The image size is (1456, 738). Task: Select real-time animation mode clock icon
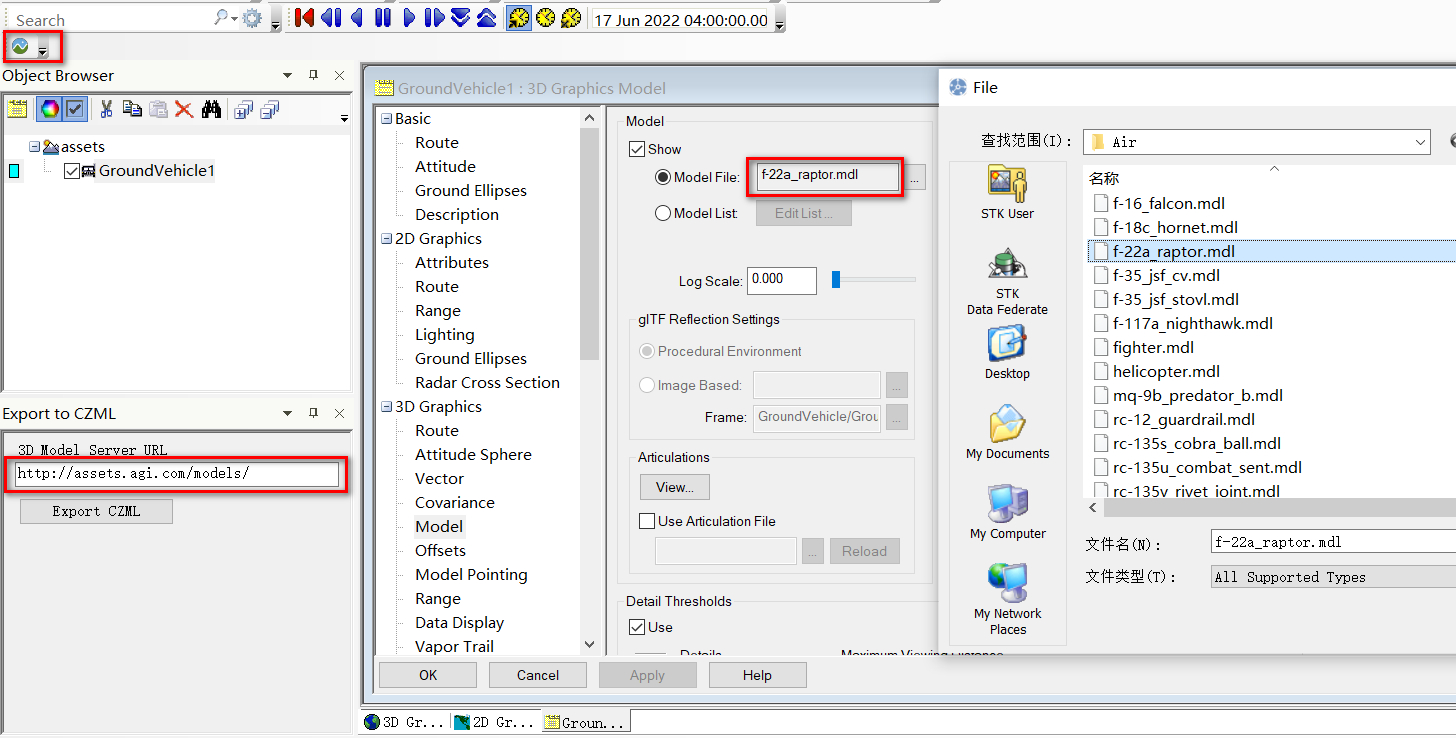[x=545, y=18]
